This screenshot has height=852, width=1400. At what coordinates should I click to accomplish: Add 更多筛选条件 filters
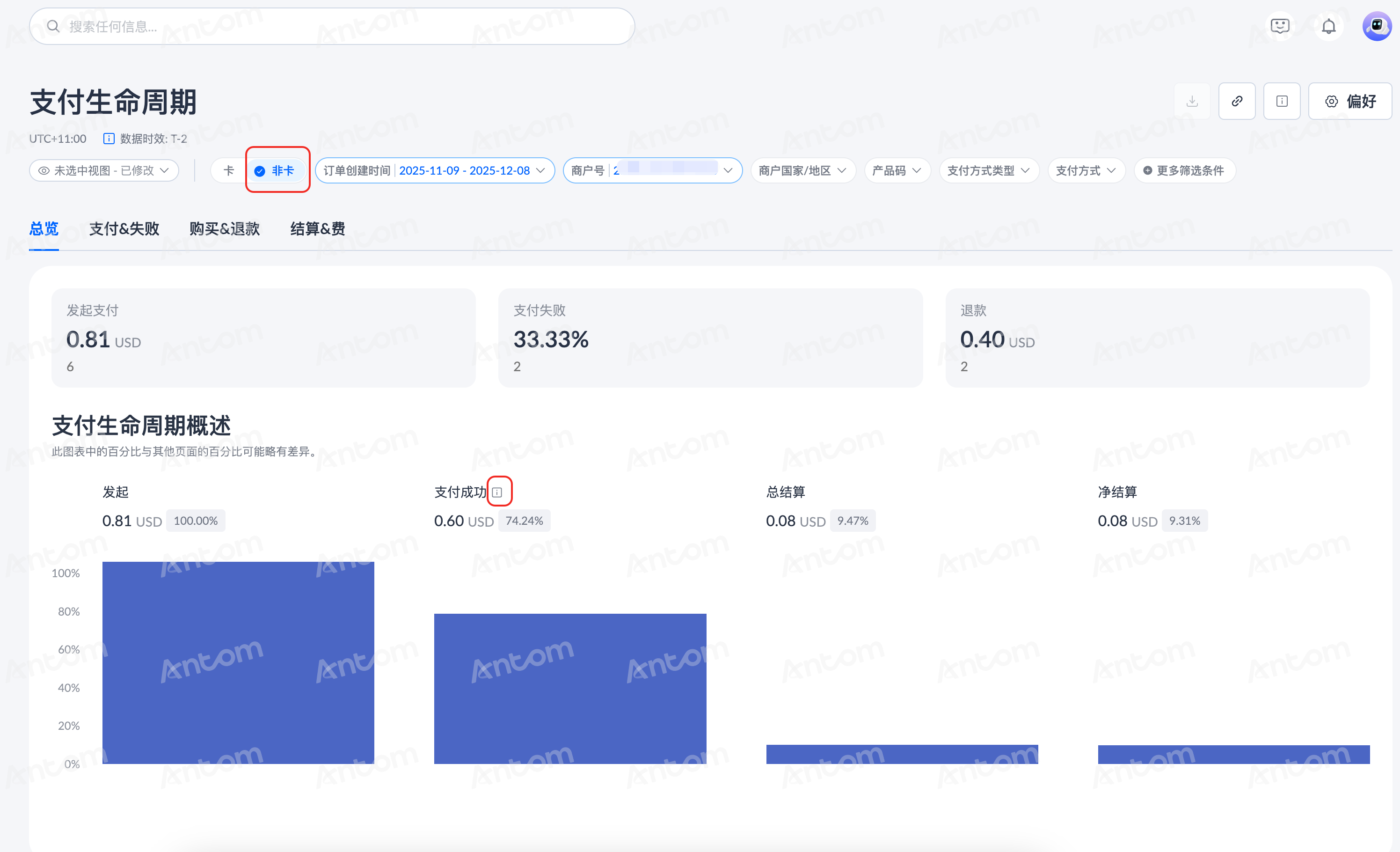[x=1185, y=170]
